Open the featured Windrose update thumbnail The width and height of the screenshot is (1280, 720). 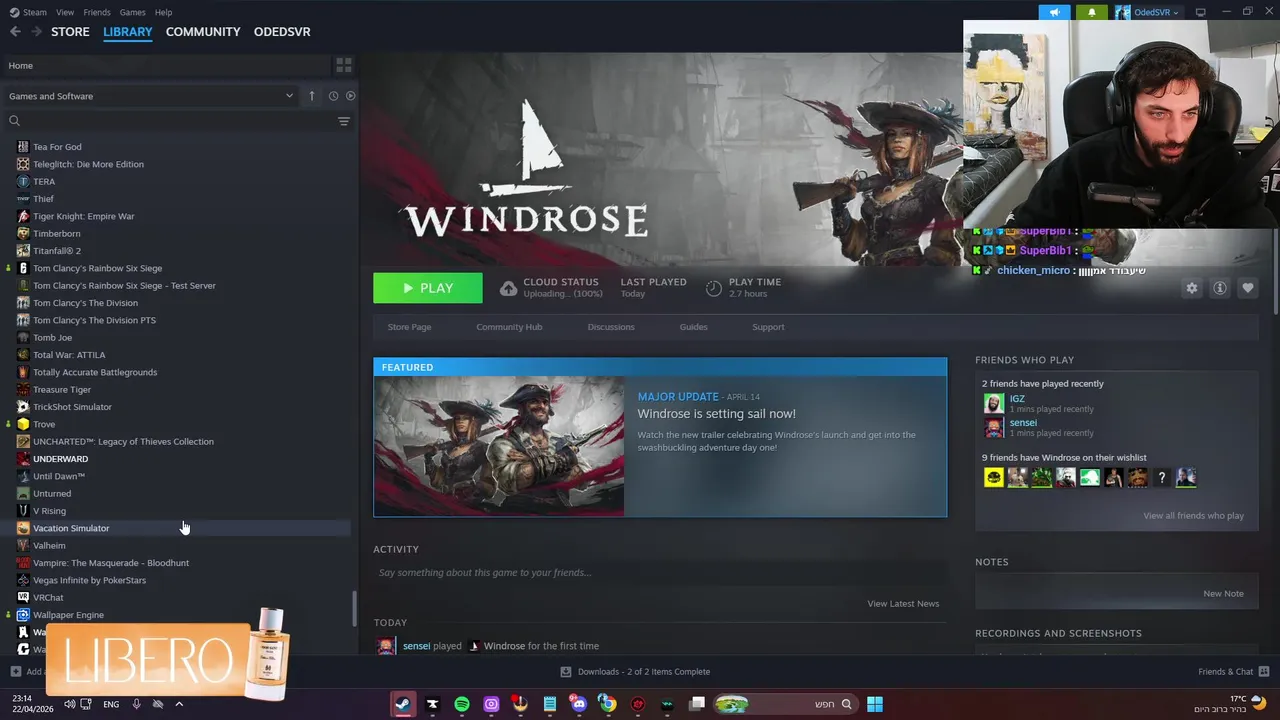coord(499,446)
